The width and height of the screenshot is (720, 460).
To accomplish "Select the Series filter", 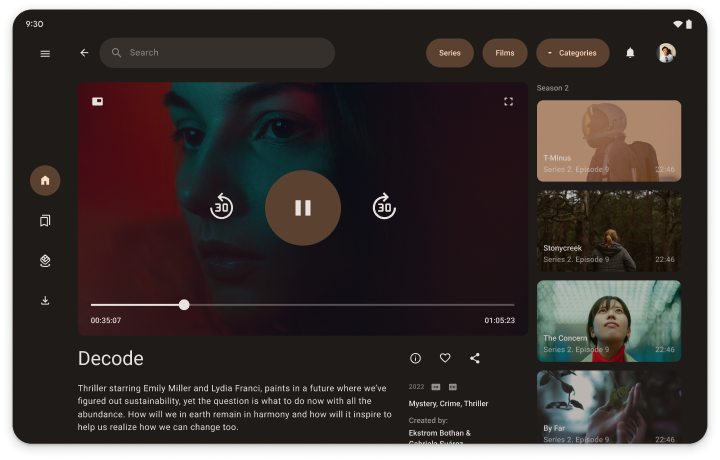I will click(450, 53).
